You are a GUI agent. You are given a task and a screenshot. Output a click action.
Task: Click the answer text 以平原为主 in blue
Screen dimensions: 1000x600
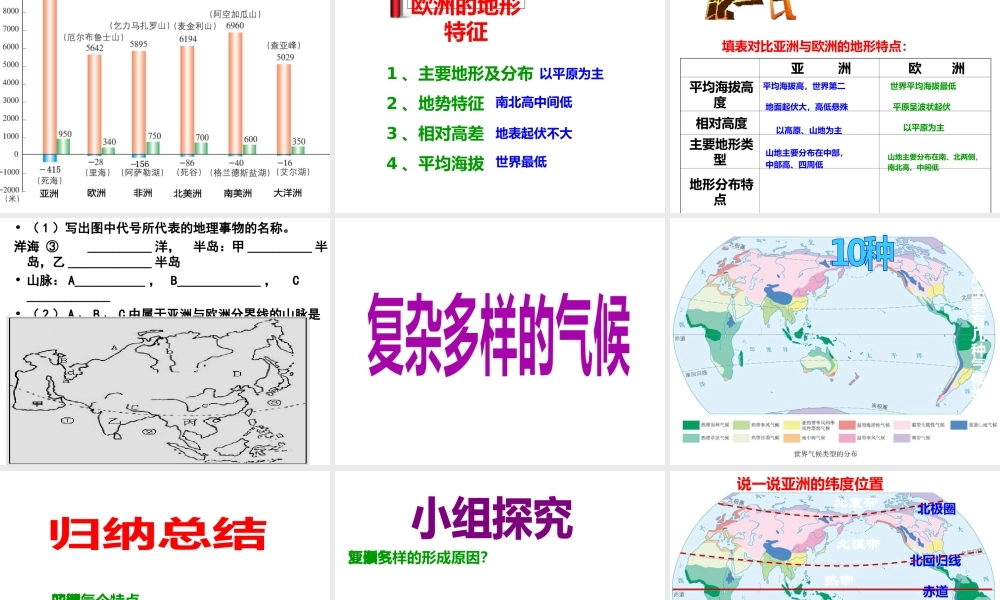tap(571, 74)
